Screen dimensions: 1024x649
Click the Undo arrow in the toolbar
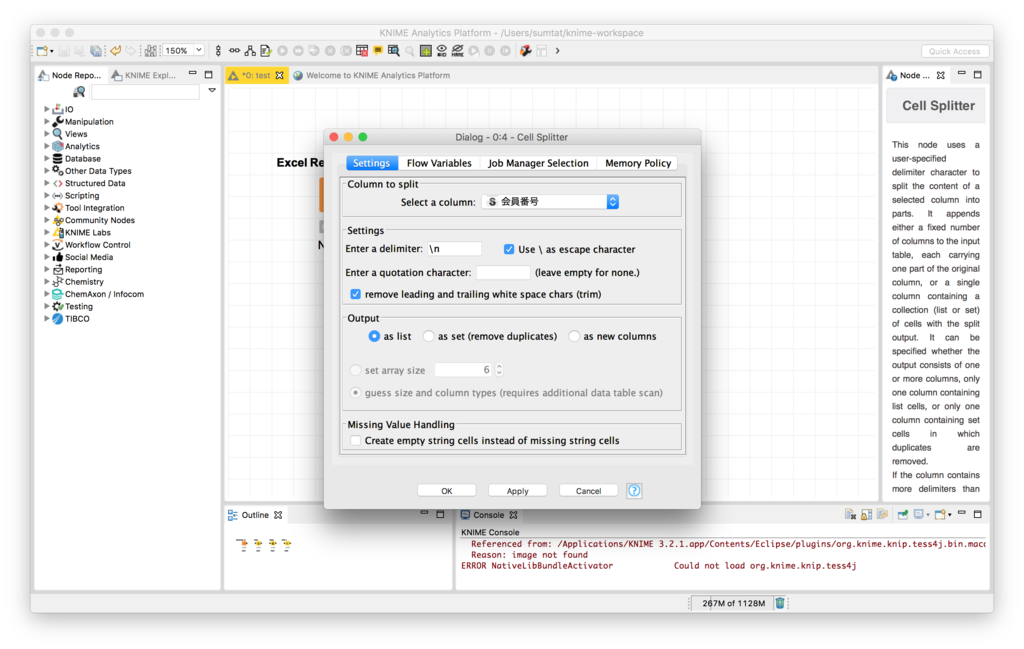click(x=116, y=50)
